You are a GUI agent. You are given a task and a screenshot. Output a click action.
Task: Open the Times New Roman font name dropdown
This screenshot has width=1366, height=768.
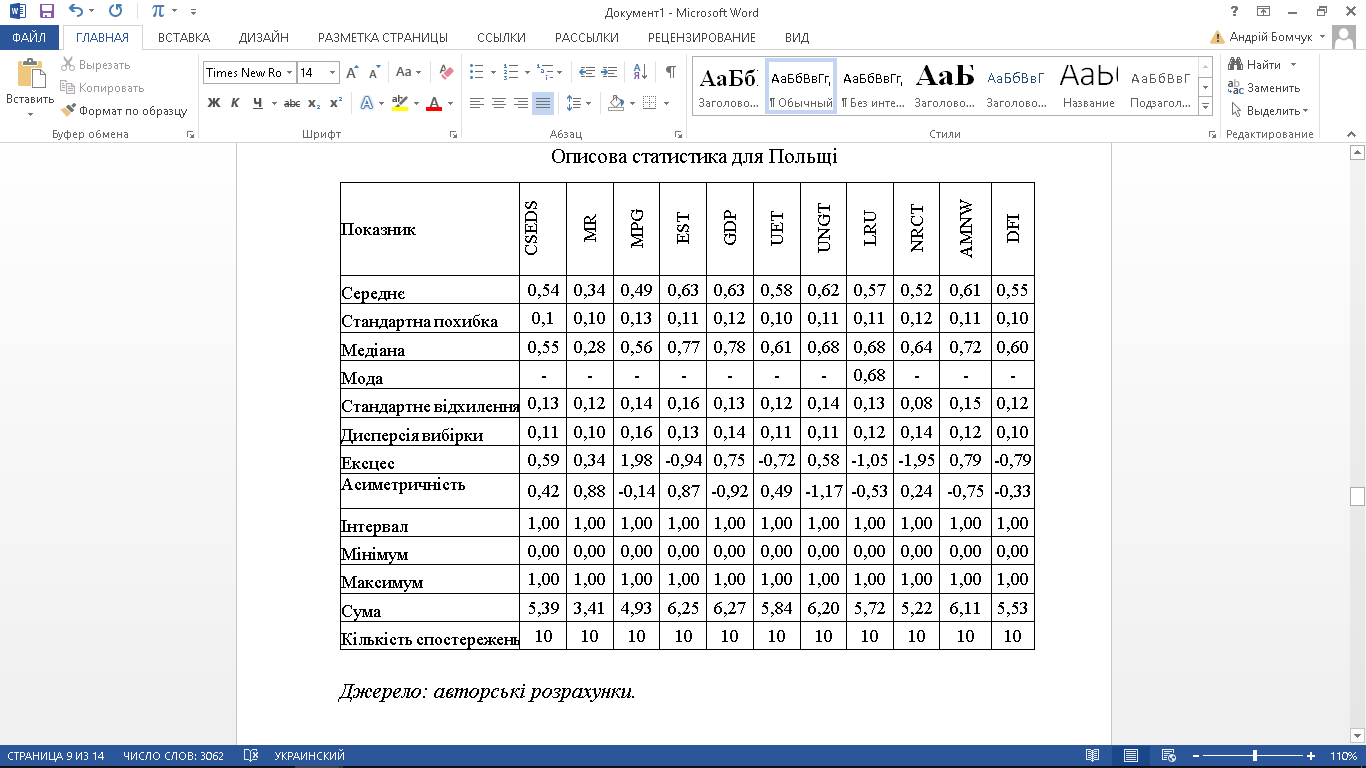pyautogui.click(x=289, y=72)
